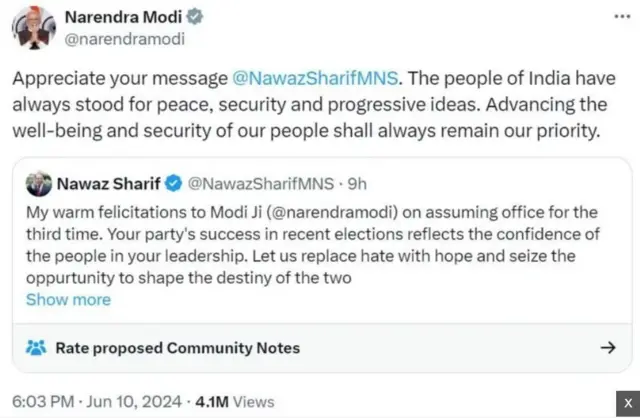Click Narendra Modi's profile avatar
Image resolution: width=640 pixels, height=418 pixels.
pyautogui.click(x=37, y=27)
